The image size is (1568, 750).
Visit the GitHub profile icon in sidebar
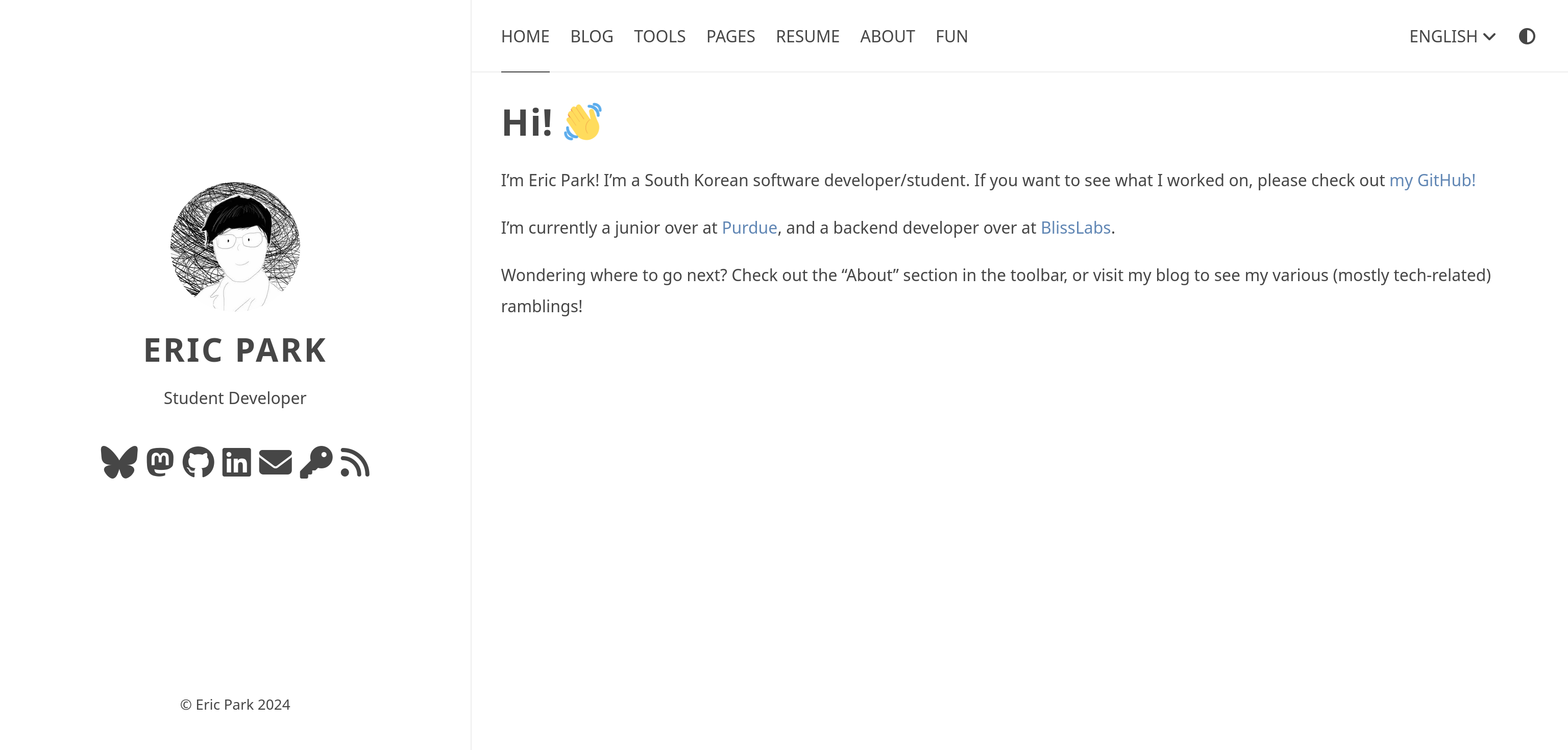[199, 462]
